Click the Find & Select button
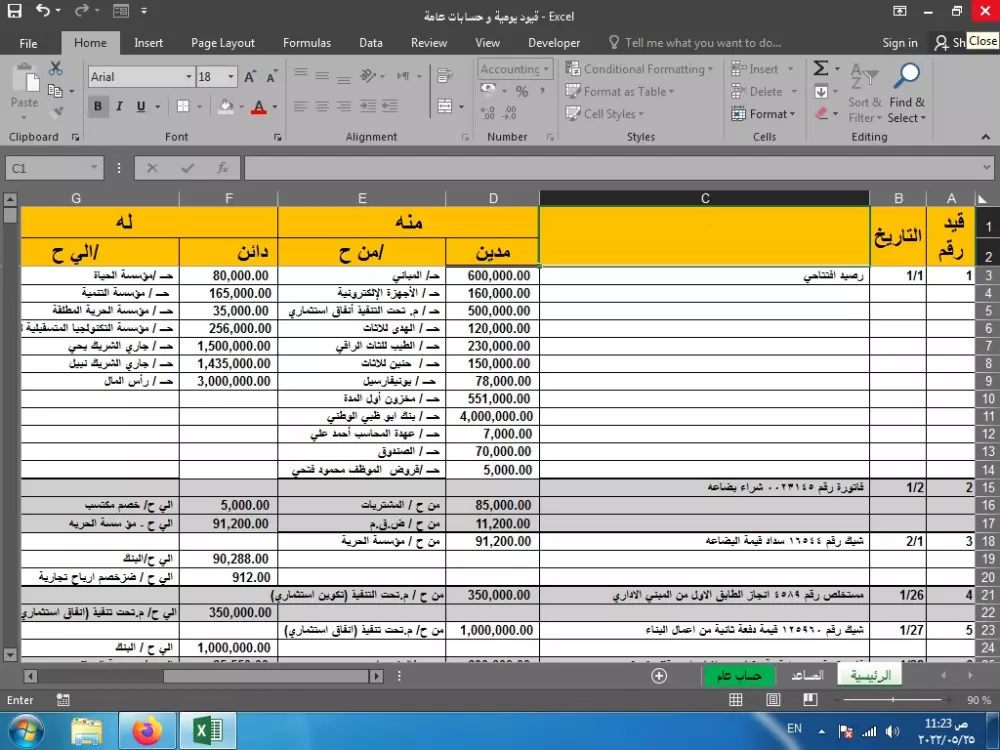Image resolution: width=1000 pixels, height=750 pixels. [x=906, y=93]
